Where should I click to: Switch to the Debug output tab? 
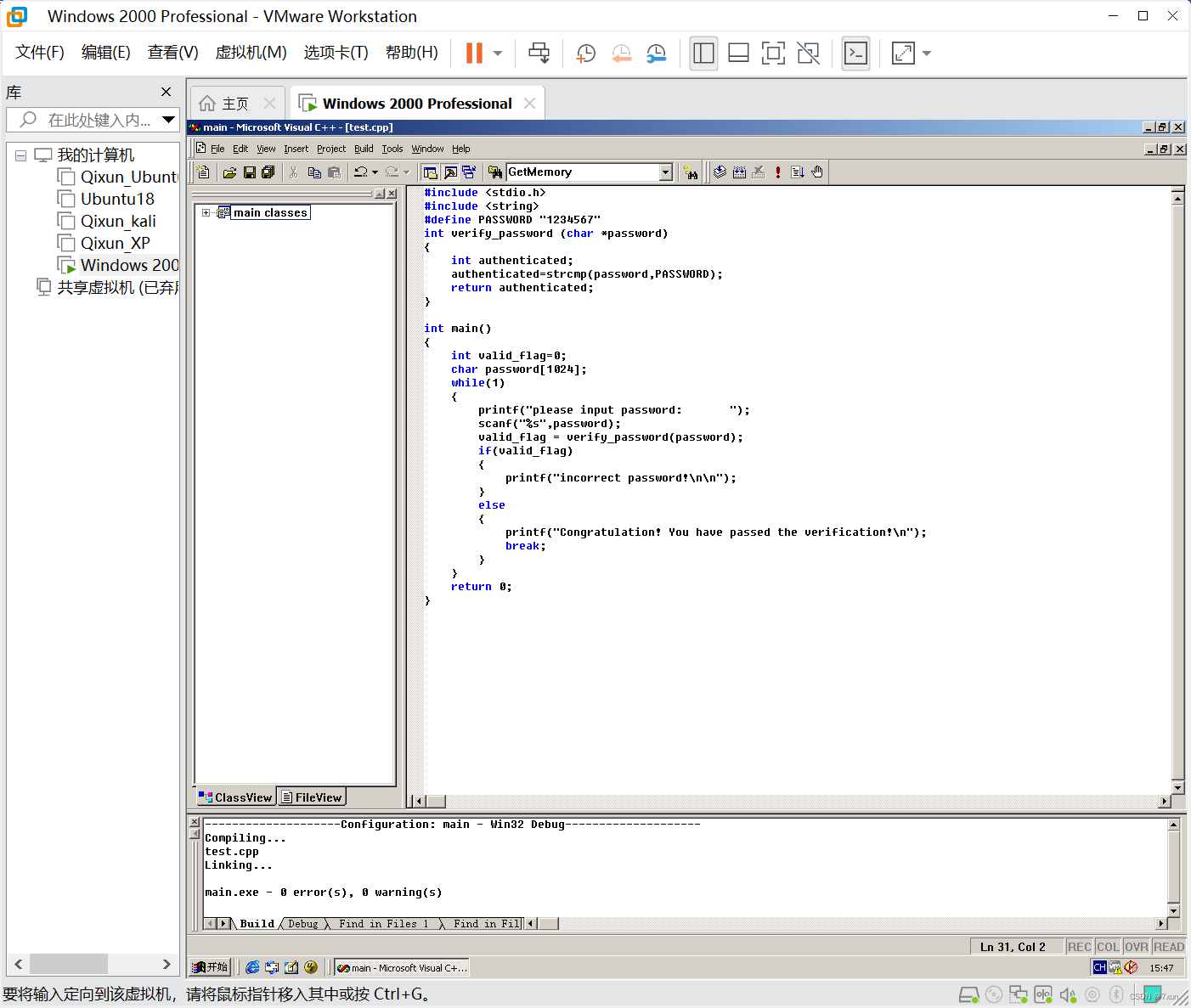click(302, 924)
